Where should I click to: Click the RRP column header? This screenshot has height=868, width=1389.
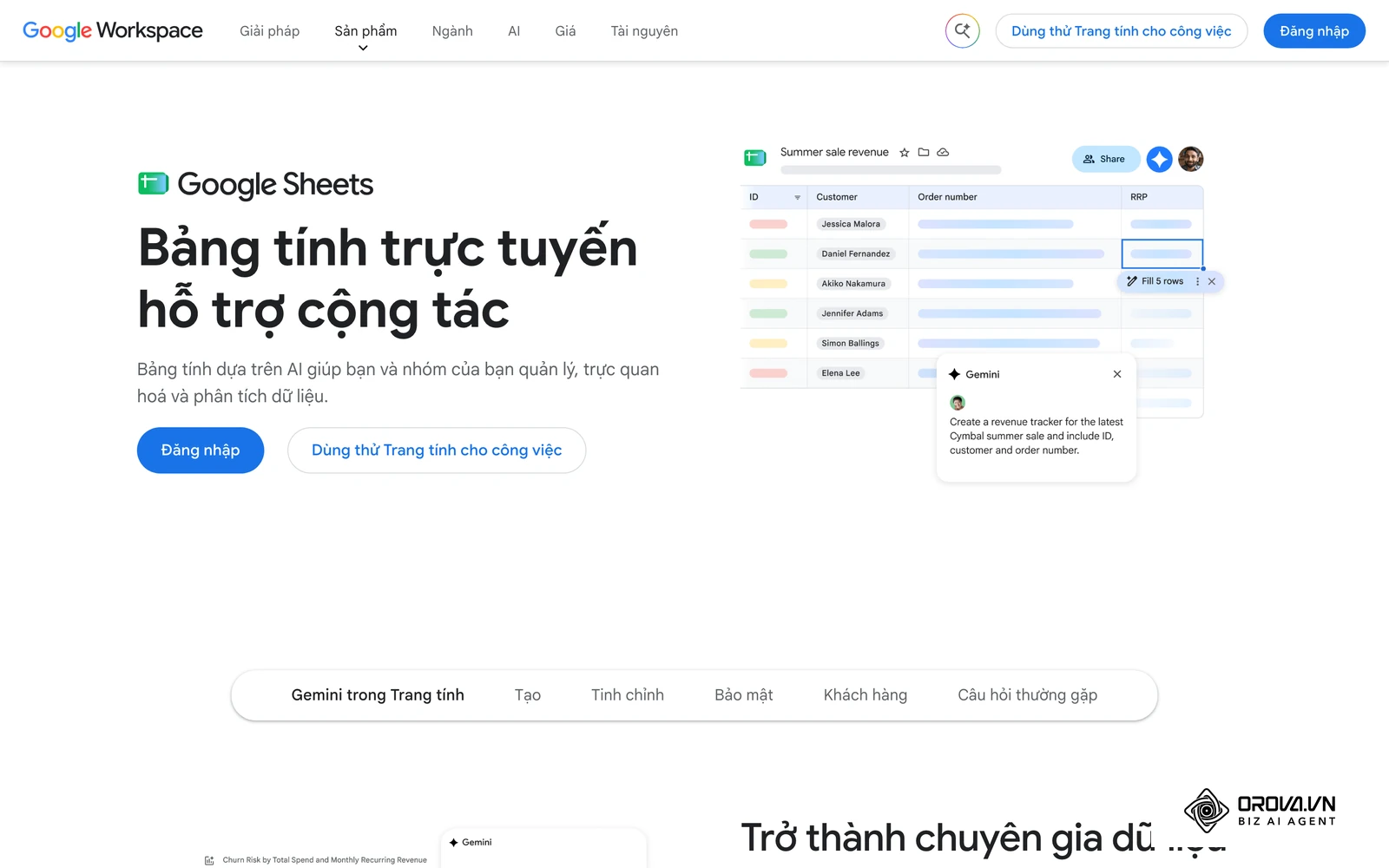tap(1139, 197)
